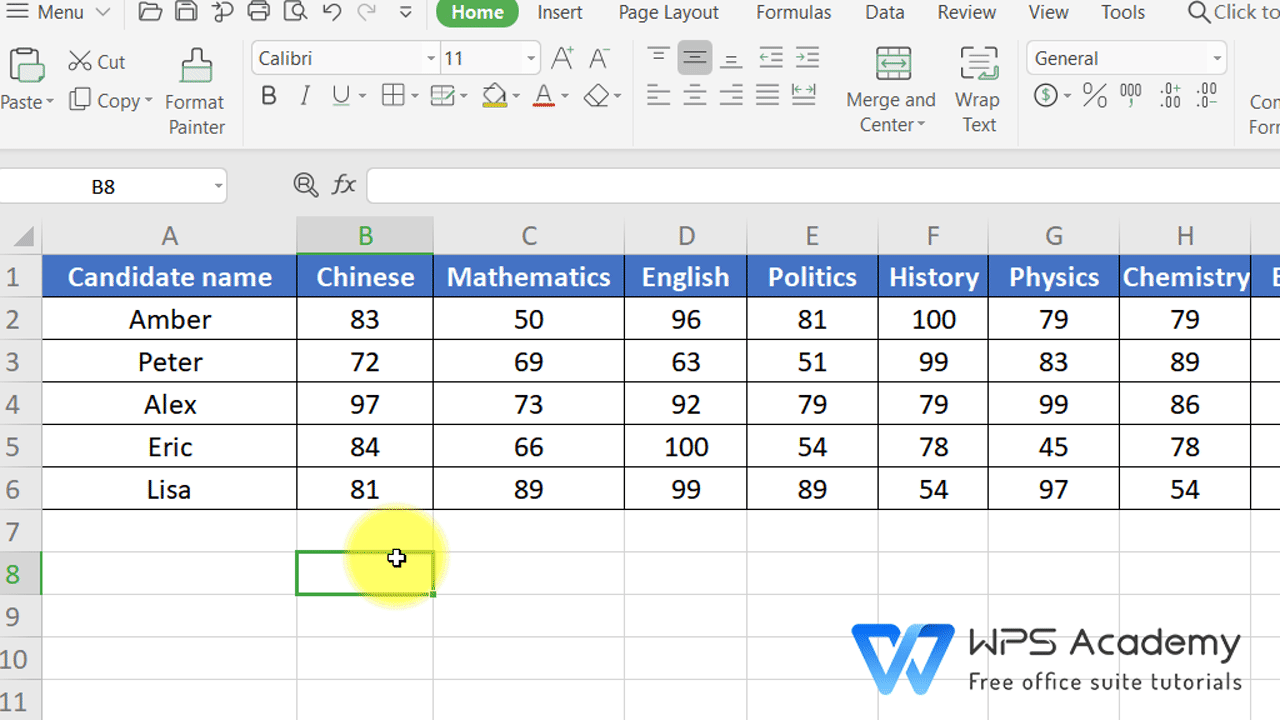Click the Justify alignment icon
This screenshot has height=720, width=1280.
click(x=767, y=96)
